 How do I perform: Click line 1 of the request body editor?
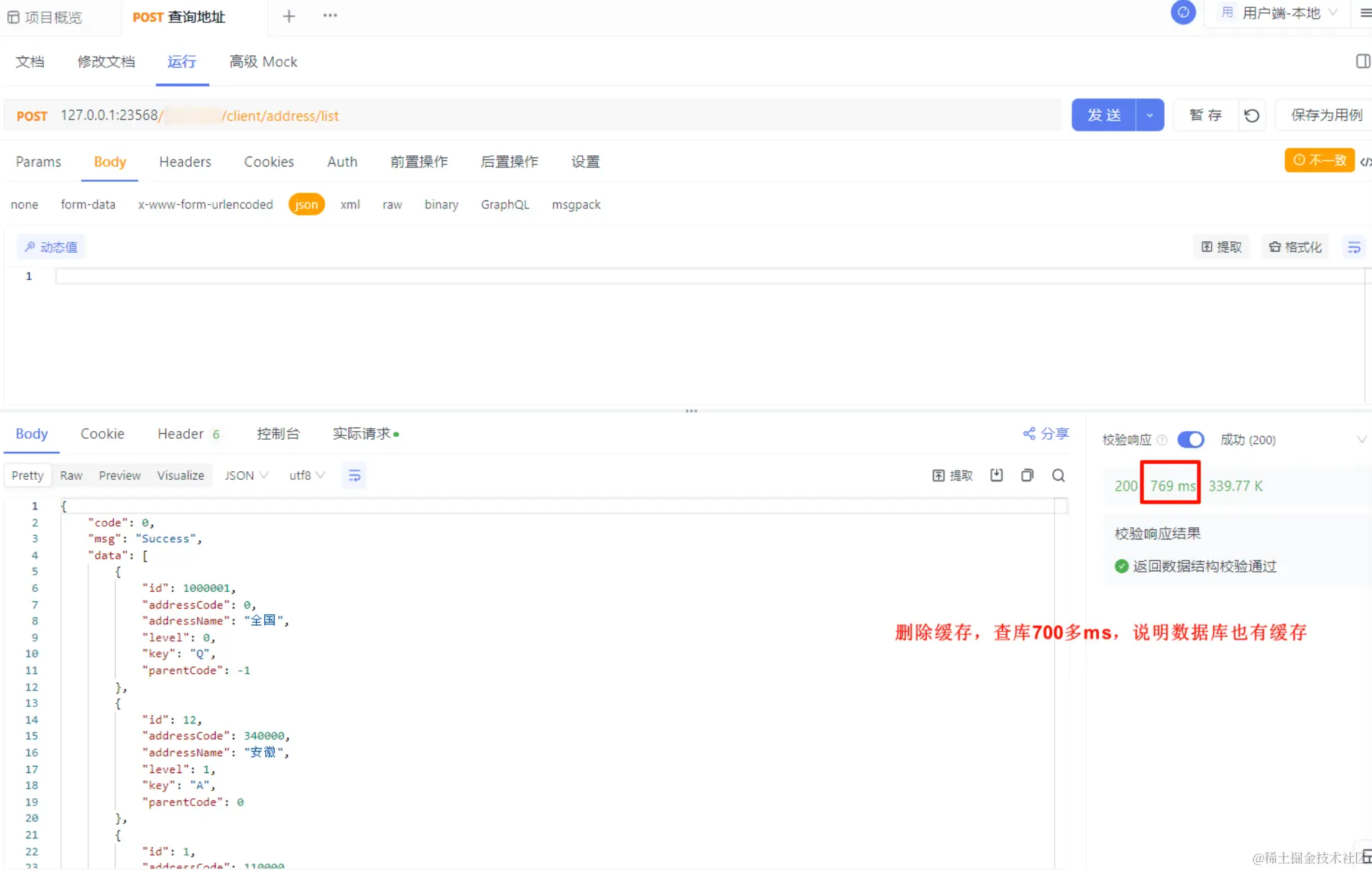pos(709,276)
